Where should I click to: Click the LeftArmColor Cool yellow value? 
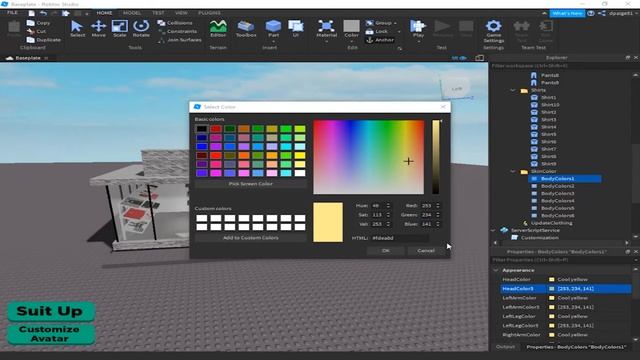click(x=573, y=298)
